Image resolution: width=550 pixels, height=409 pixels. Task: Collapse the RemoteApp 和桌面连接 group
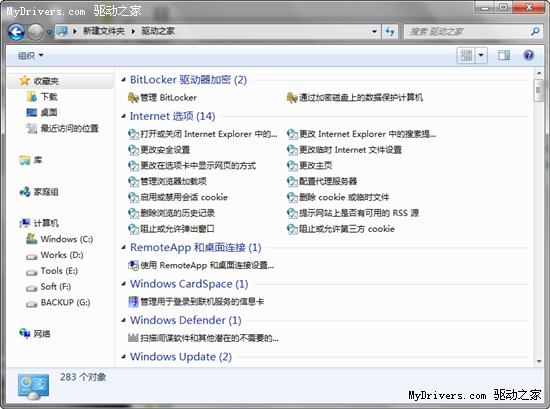coord(123,248)
